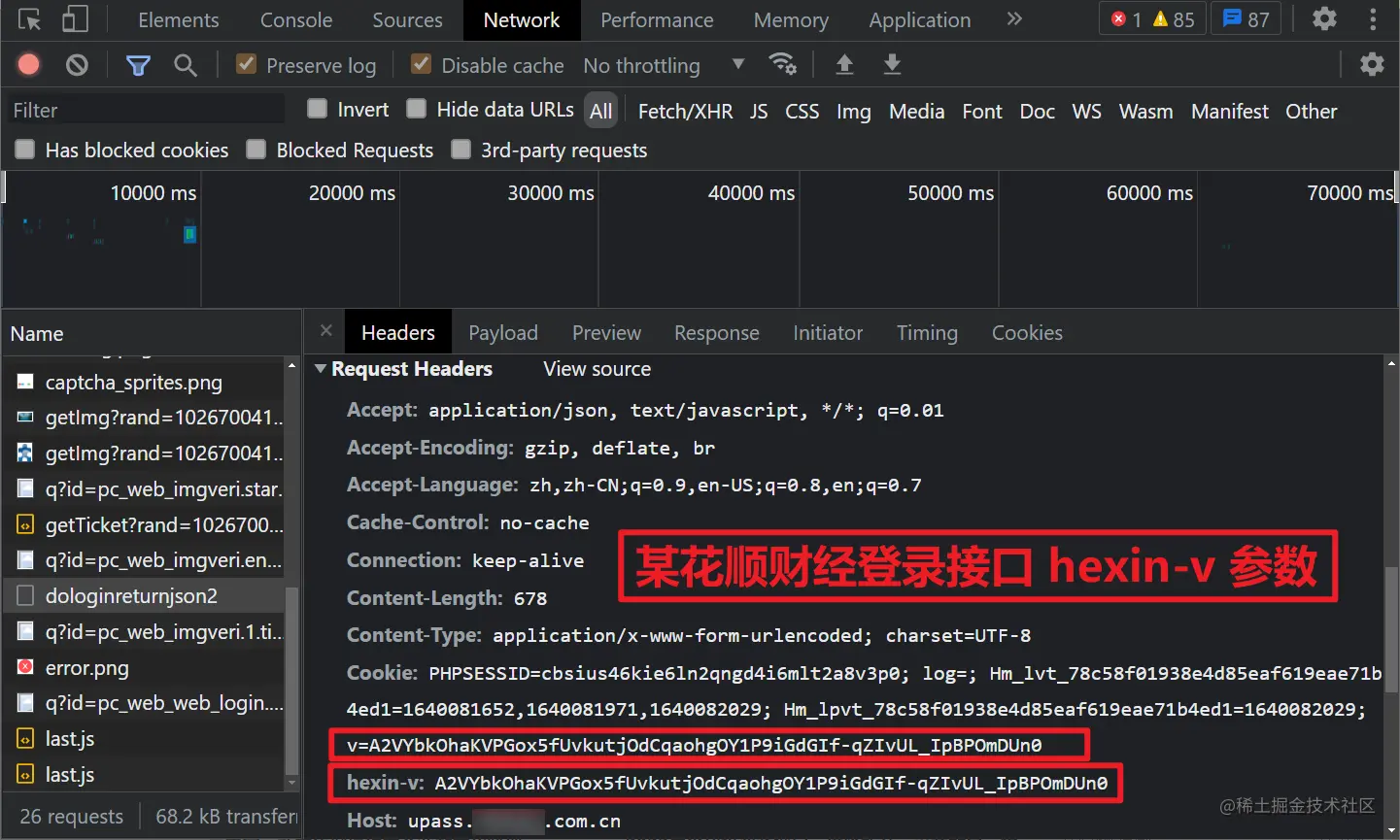Click the Filter text input field
This screenshot has height=840, width=1400.
pos(146,110)
